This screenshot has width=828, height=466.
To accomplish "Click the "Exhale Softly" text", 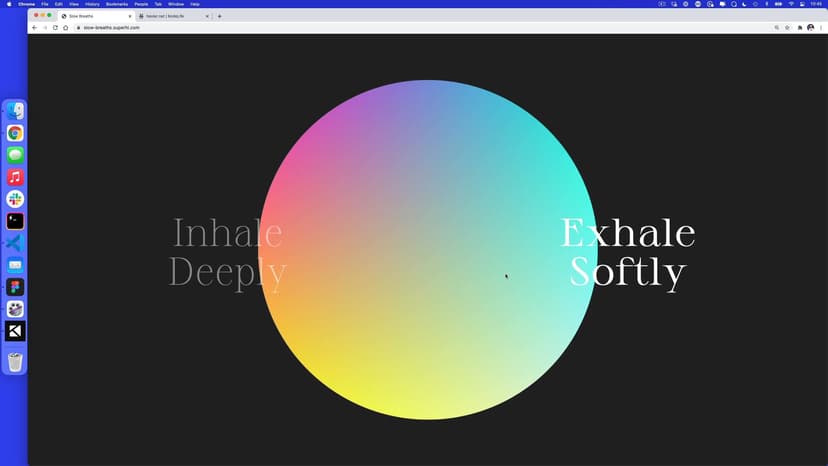I will tap(627, 252).
